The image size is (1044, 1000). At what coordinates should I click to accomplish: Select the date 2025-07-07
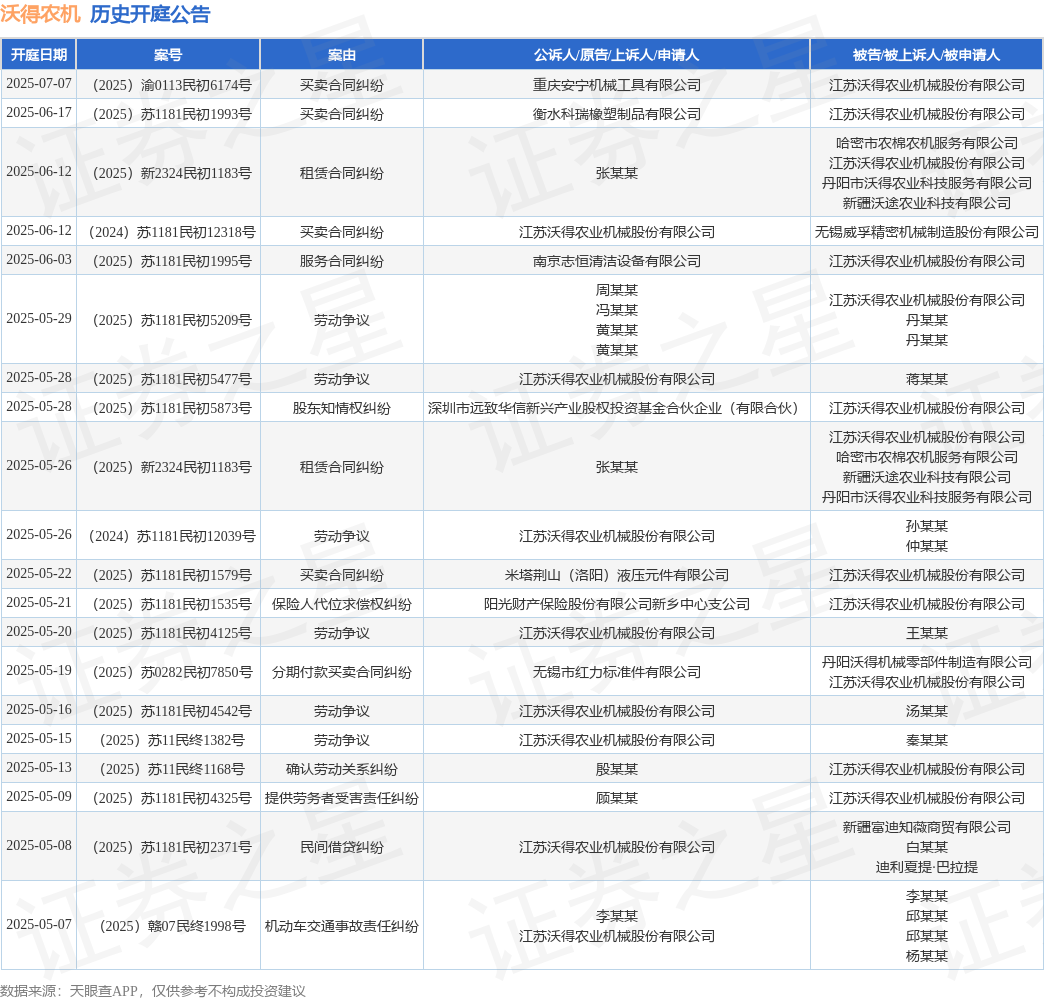pos(39,83)
